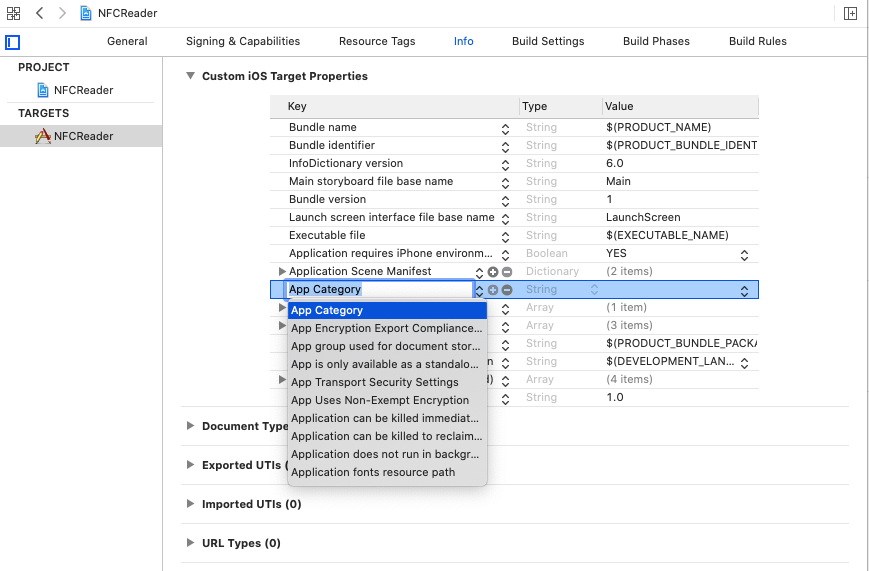Click the minus button on App Category row

(507, 290)
